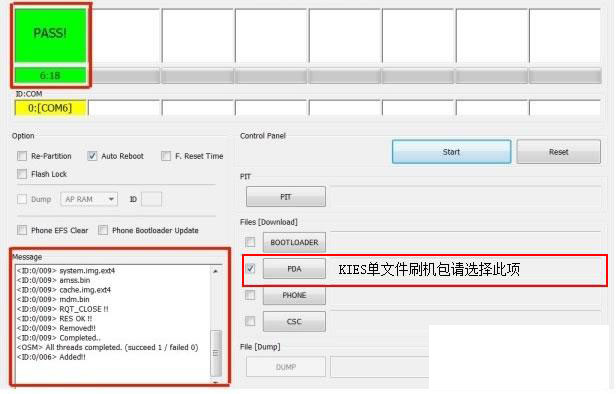The height and width of the screenshot is (394, 616).
Task: Pick a CSC file
Action: tap(294, 322)
